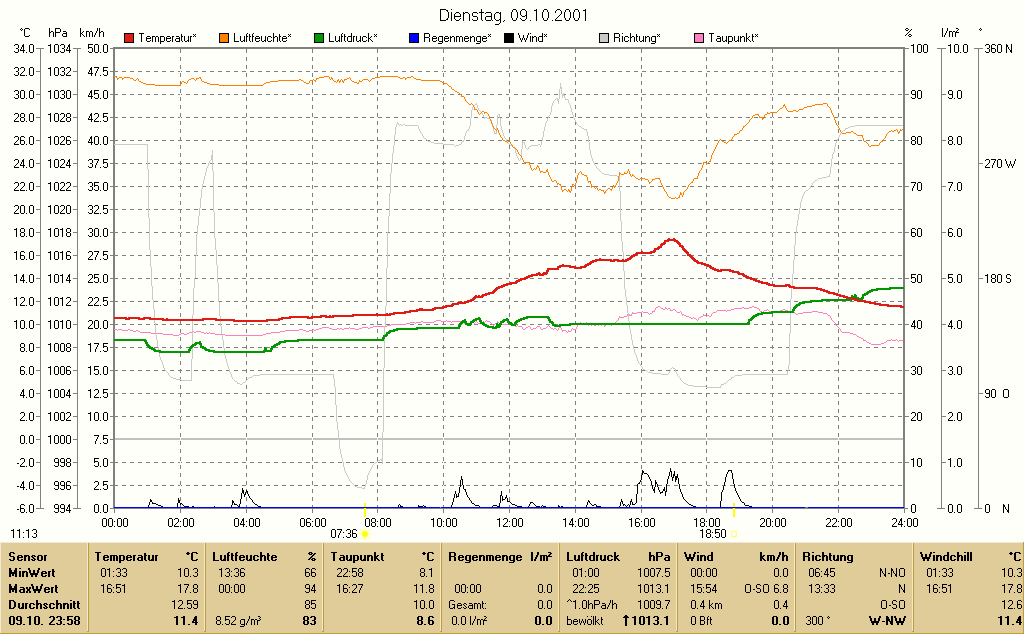Click the green Luftdruck legend swatch
The height and width of the screenshot is (634, 1024).
tap(319, 39)
